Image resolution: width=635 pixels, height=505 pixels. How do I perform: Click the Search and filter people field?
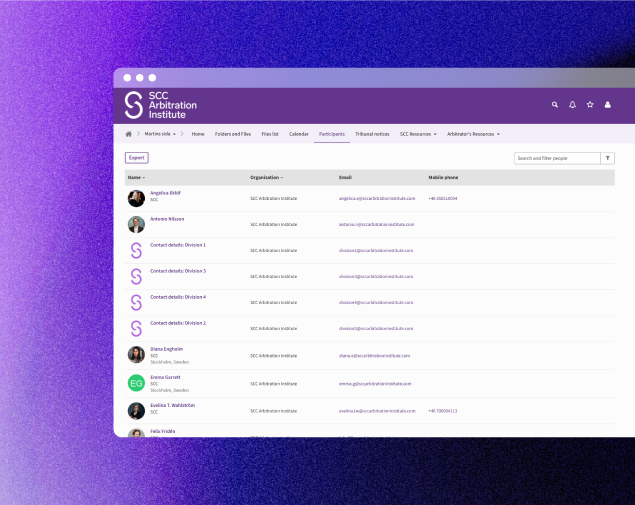tap(556, 158)
